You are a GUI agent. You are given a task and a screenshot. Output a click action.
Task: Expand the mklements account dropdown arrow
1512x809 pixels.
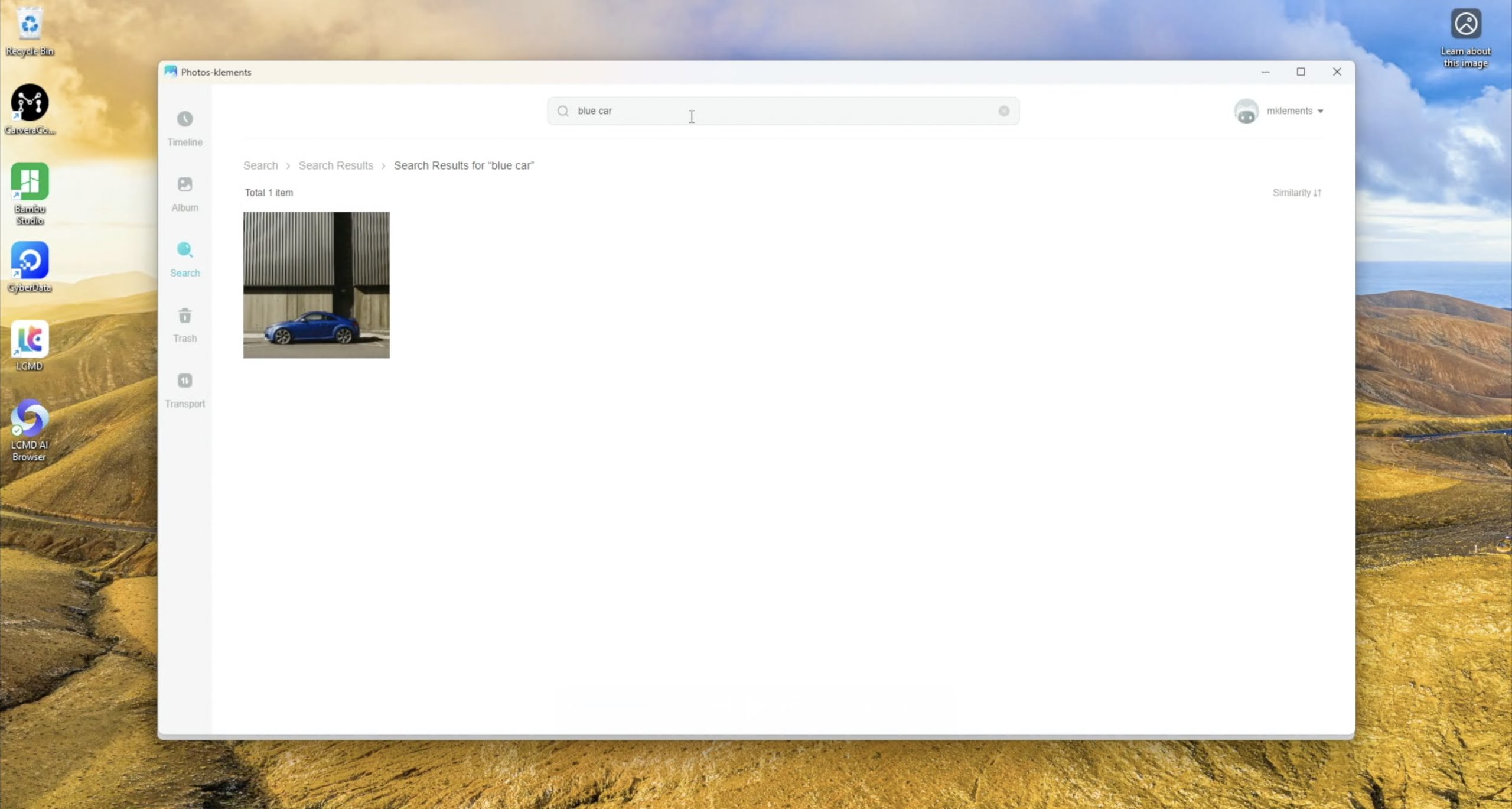(x=1321, y=111)
